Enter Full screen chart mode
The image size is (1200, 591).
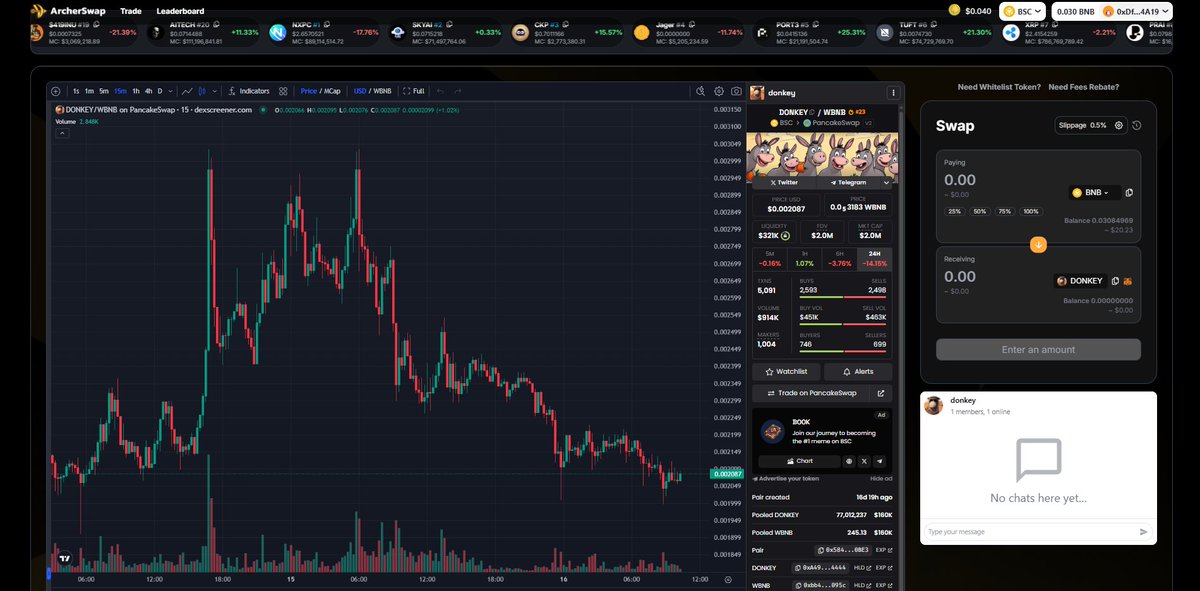[414, 91]
